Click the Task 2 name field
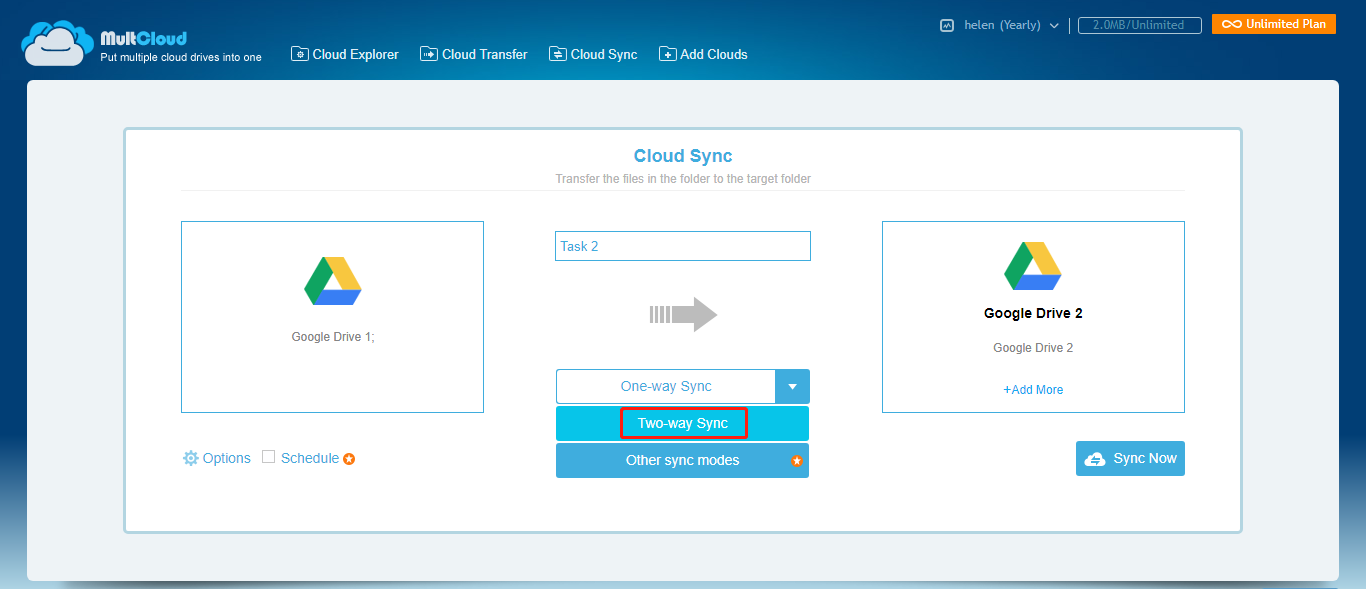 pyautogui.click(x=683, y=246)
